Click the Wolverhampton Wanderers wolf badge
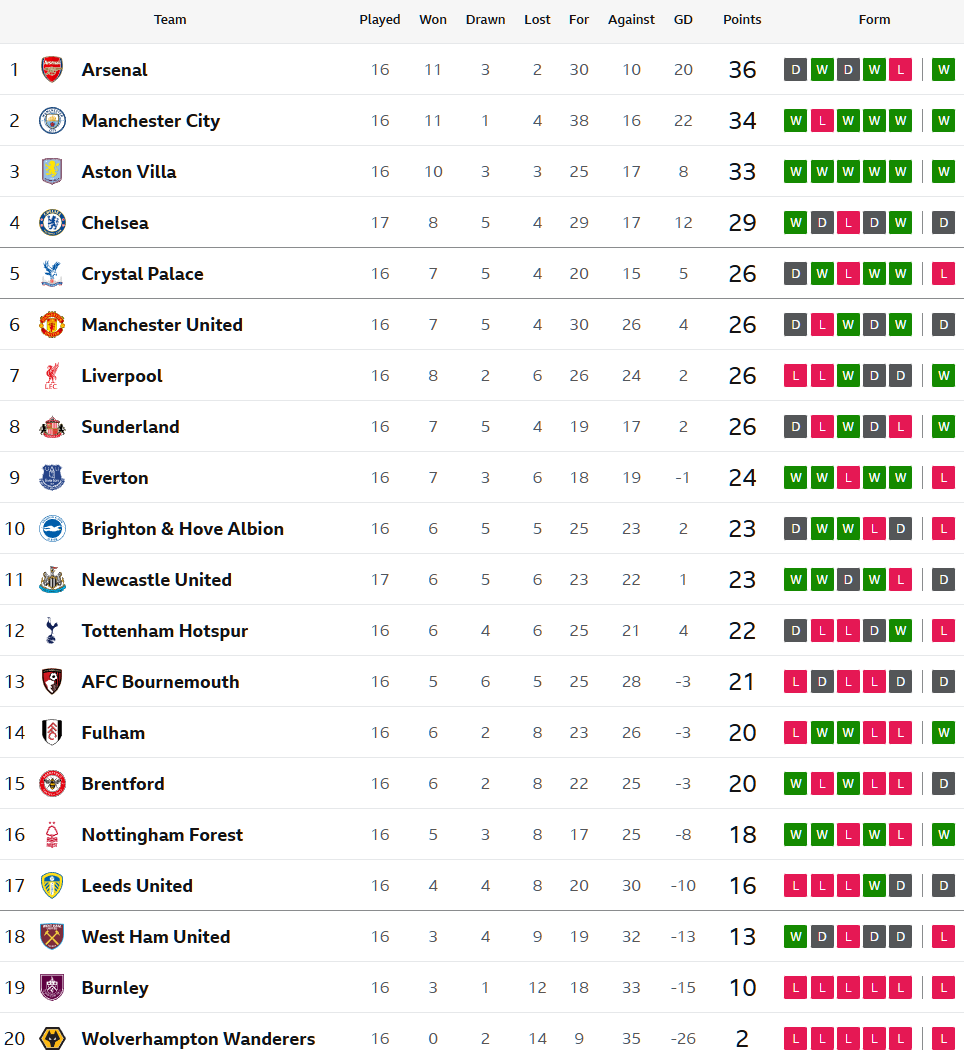964x1058 pixels. coord(52,1039)
